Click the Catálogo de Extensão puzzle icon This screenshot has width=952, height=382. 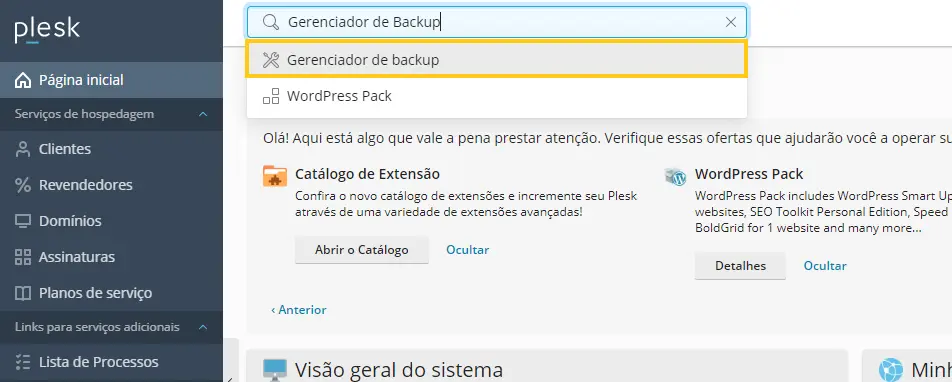(x=275, y=176)
